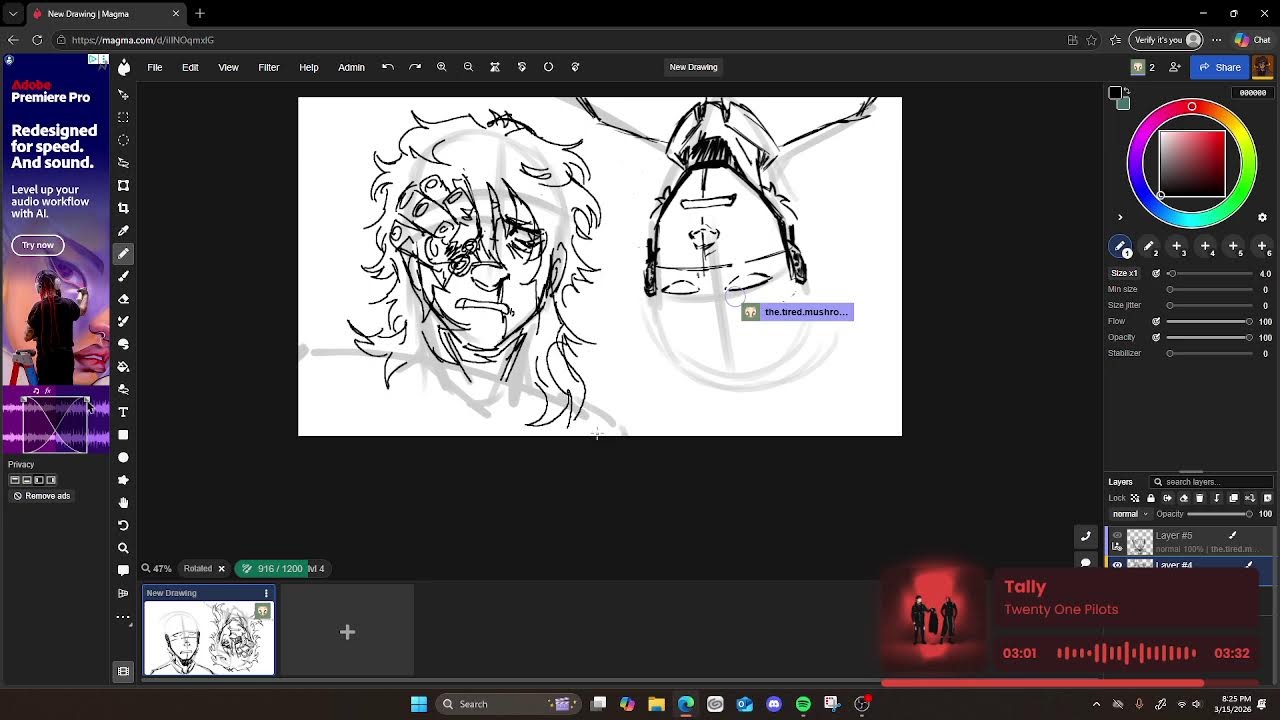Open the Admin menu
The height and width of the screenshot is (720, 1280).
351,67
